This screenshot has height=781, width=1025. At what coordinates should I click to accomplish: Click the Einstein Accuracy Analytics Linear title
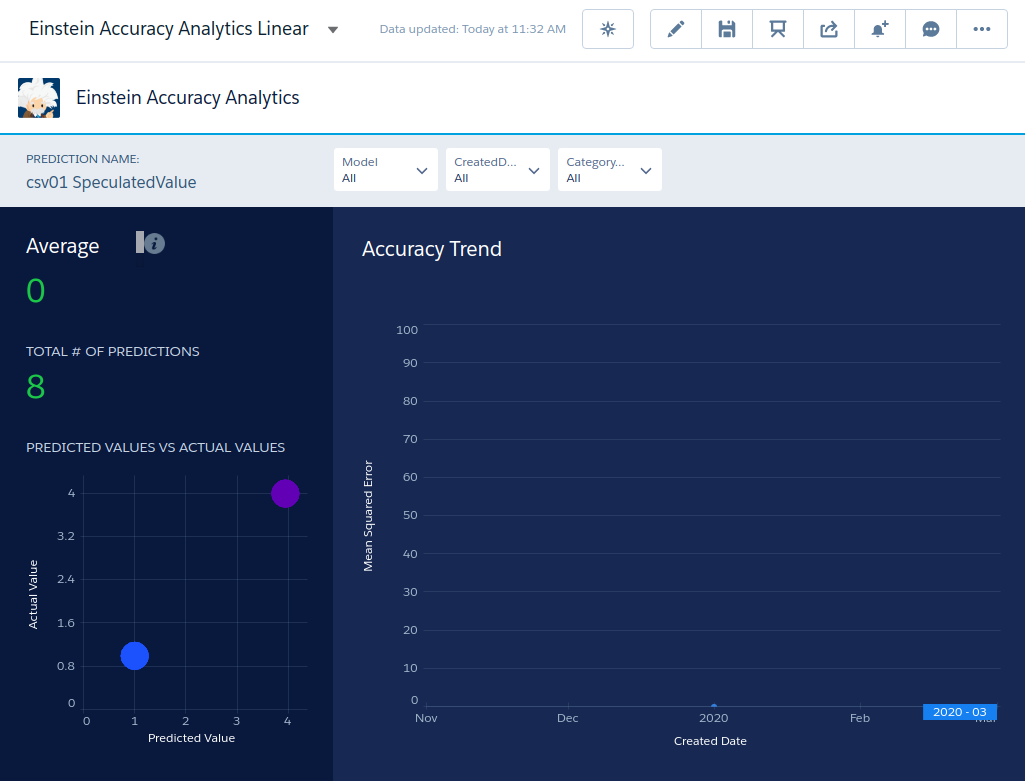pyautogui.click(x=169, y=29)
